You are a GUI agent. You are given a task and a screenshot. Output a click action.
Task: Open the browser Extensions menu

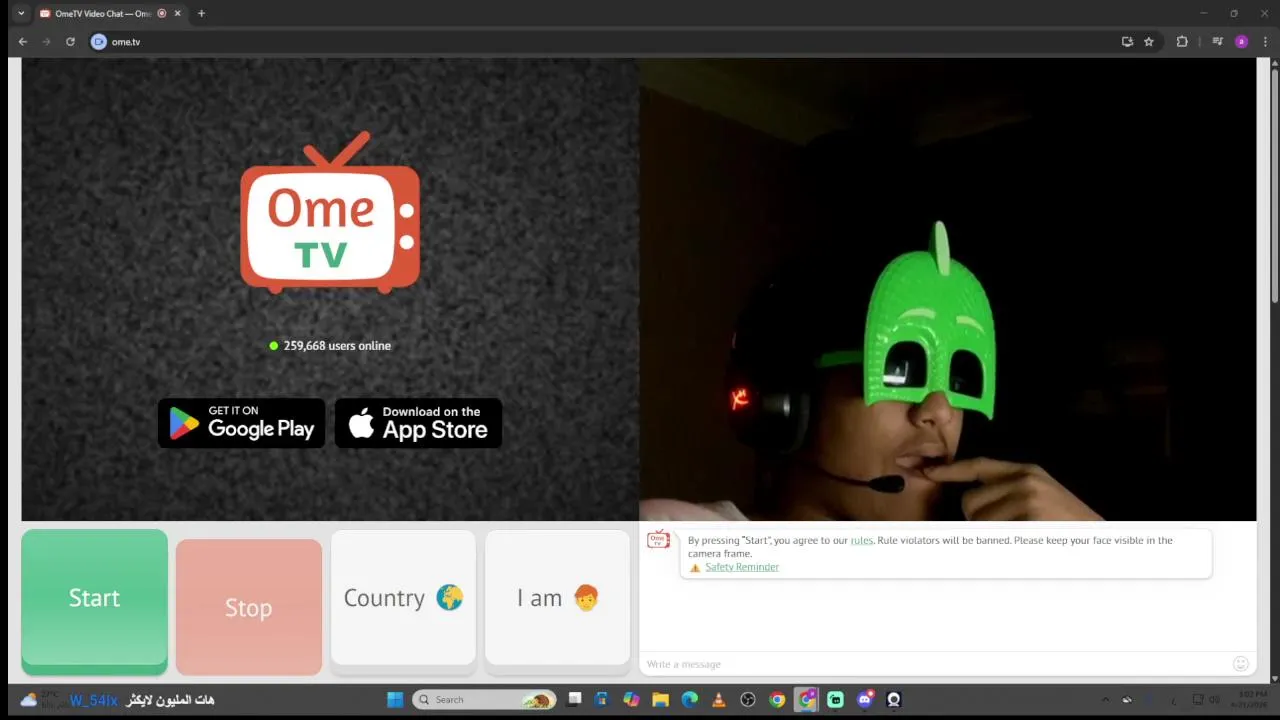[x=1182, y=42]
